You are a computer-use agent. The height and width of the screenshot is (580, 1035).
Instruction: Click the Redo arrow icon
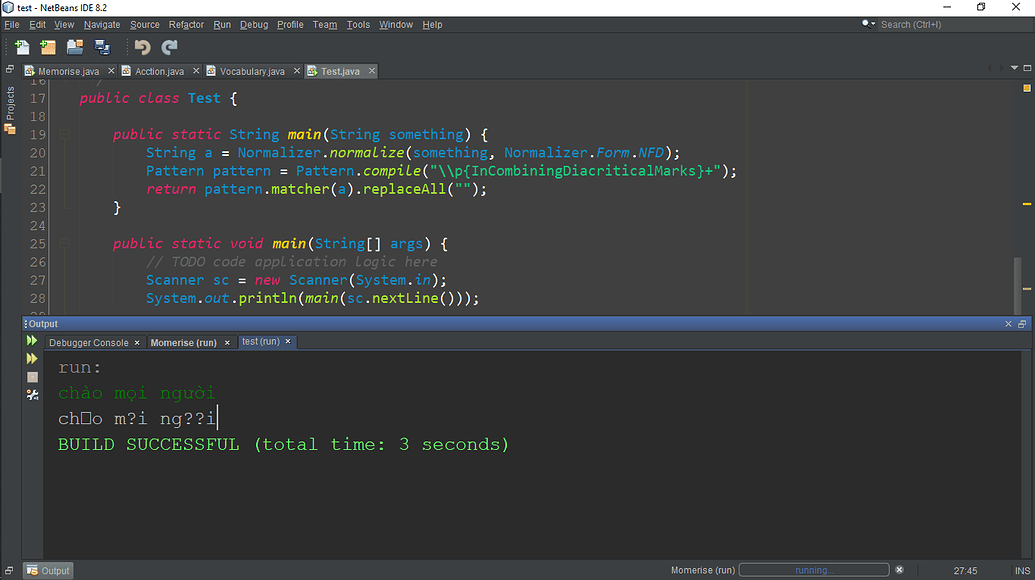point(169,47)
